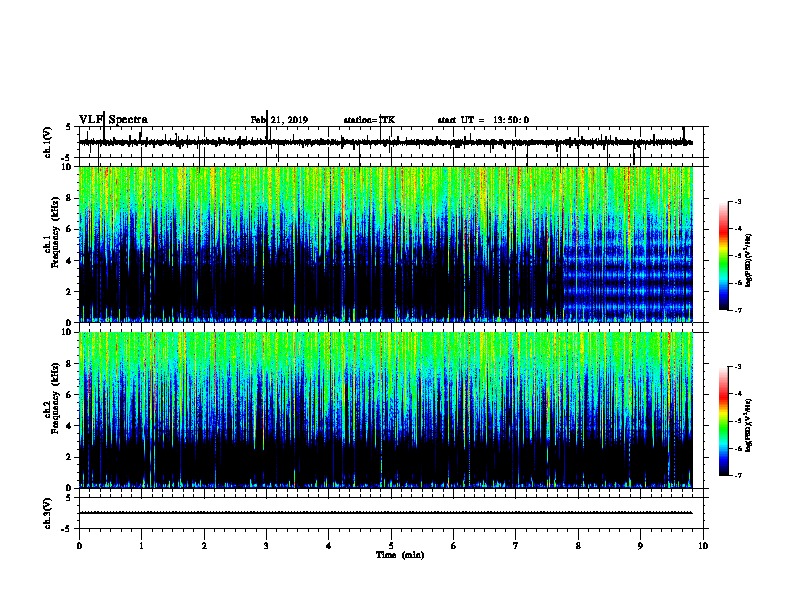
Task: Click the "7" minute tick label
Action: coord(516,546)
